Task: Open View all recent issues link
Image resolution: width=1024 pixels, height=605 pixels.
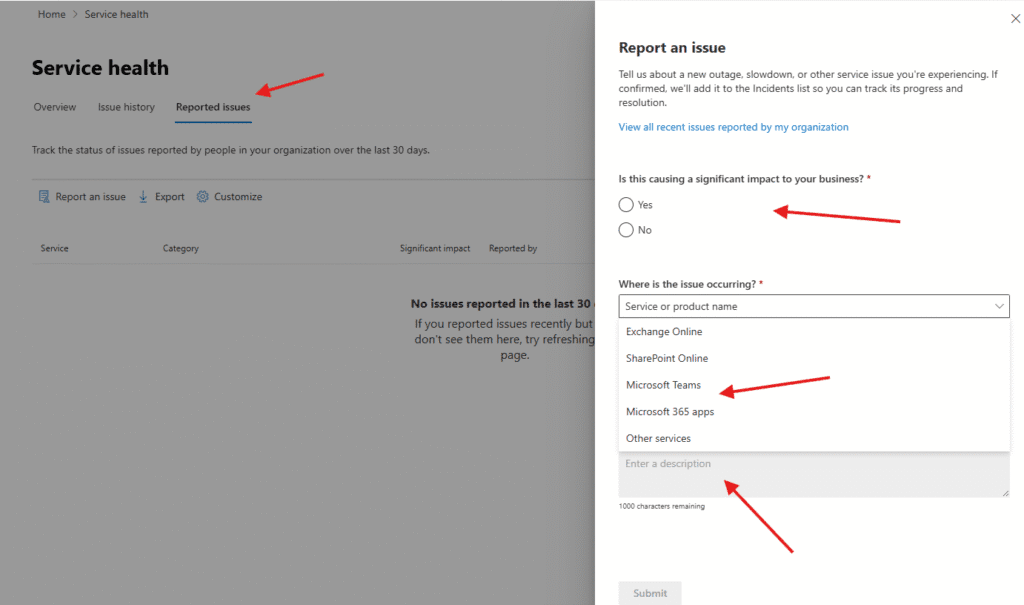Action: (x=733, y=127)
